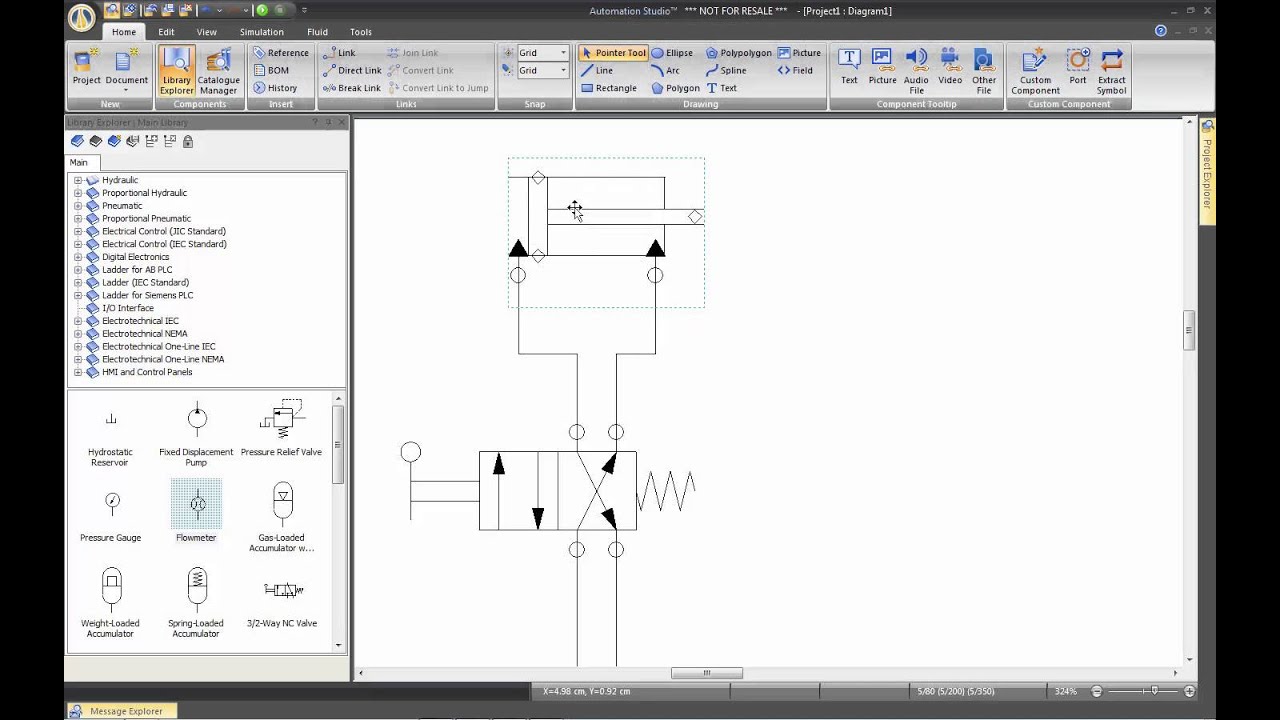Select the Rectangle drawing tool
1280x720 pixels.
pyautogui.click(x=609, y=88)
